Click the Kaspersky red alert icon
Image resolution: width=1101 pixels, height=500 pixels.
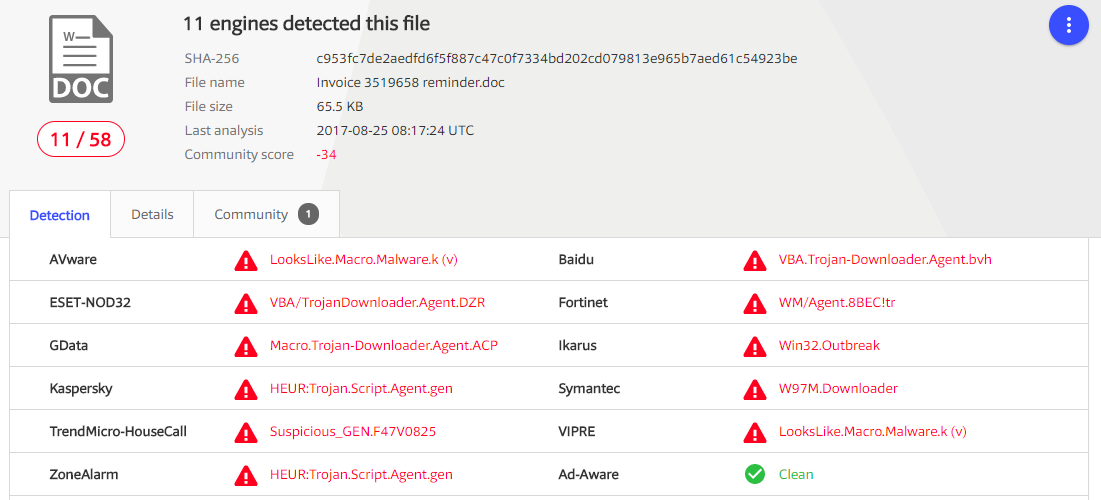click(x=245, y=389)
